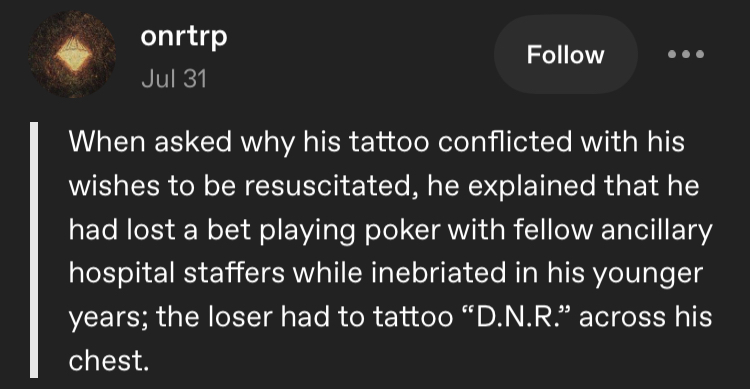This screenshot has height=389, width=750.
Task: Open the three-dot more options menu
Action: [686, 54]
